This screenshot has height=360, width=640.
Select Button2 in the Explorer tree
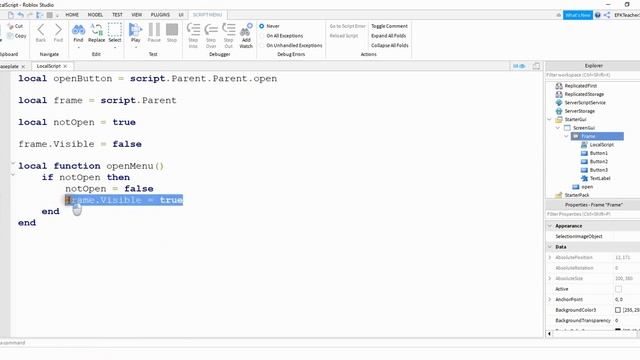point(598,162)
